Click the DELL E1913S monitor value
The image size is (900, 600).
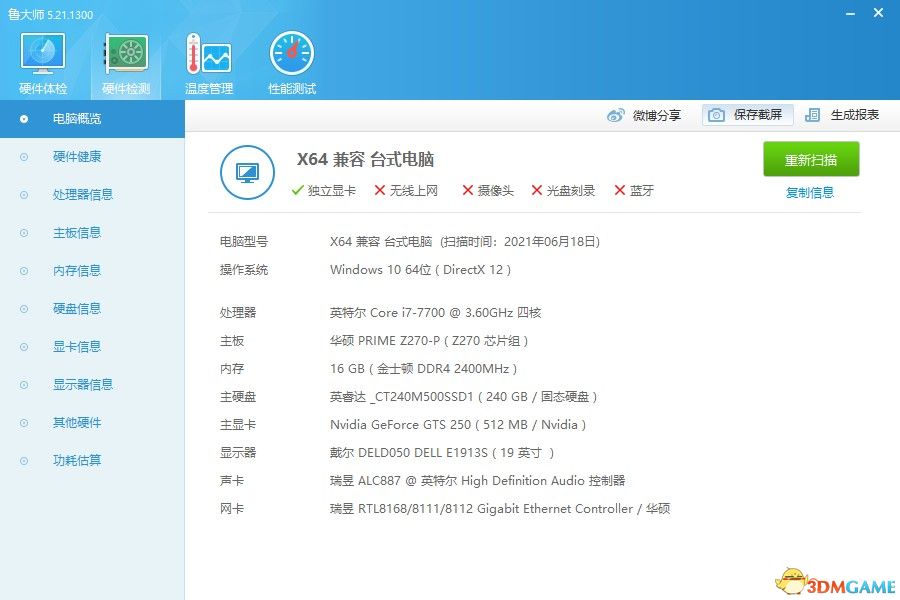pos(442,452)
